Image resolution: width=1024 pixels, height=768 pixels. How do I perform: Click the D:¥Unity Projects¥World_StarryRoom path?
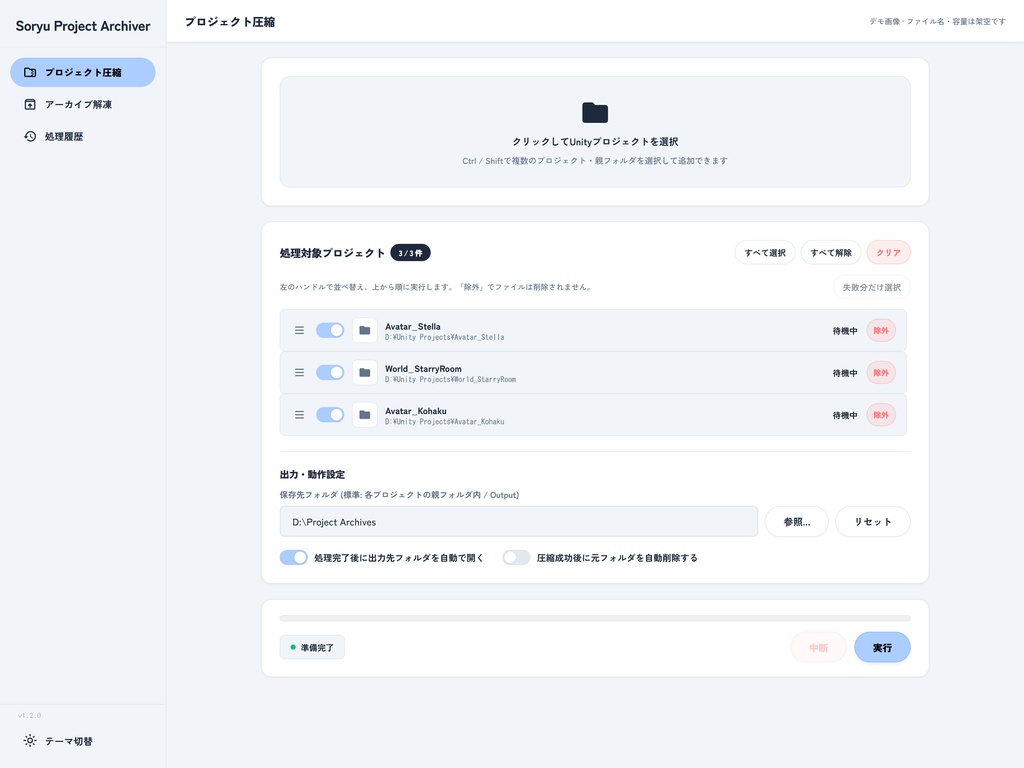(x=450, y=379)
